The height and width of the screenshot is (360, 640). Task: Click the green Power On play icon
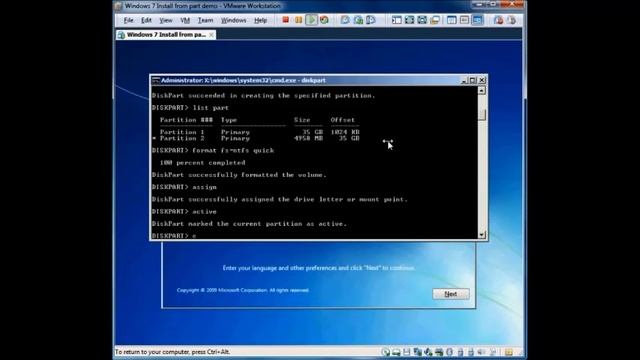tap(311, 20)
